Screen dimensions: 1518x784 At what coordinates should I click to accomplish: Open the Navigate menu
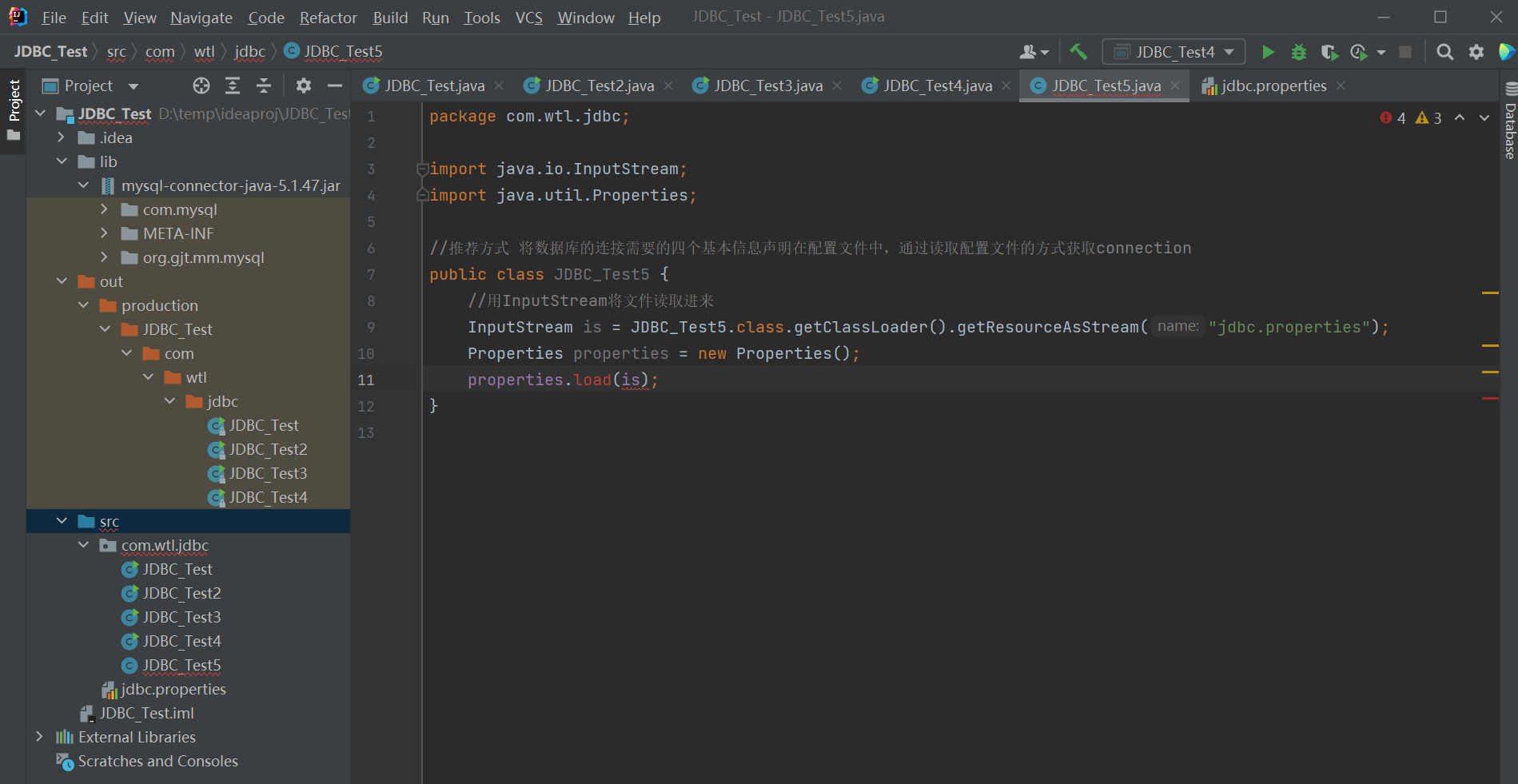pyautogui.click(x=201, y=18)
